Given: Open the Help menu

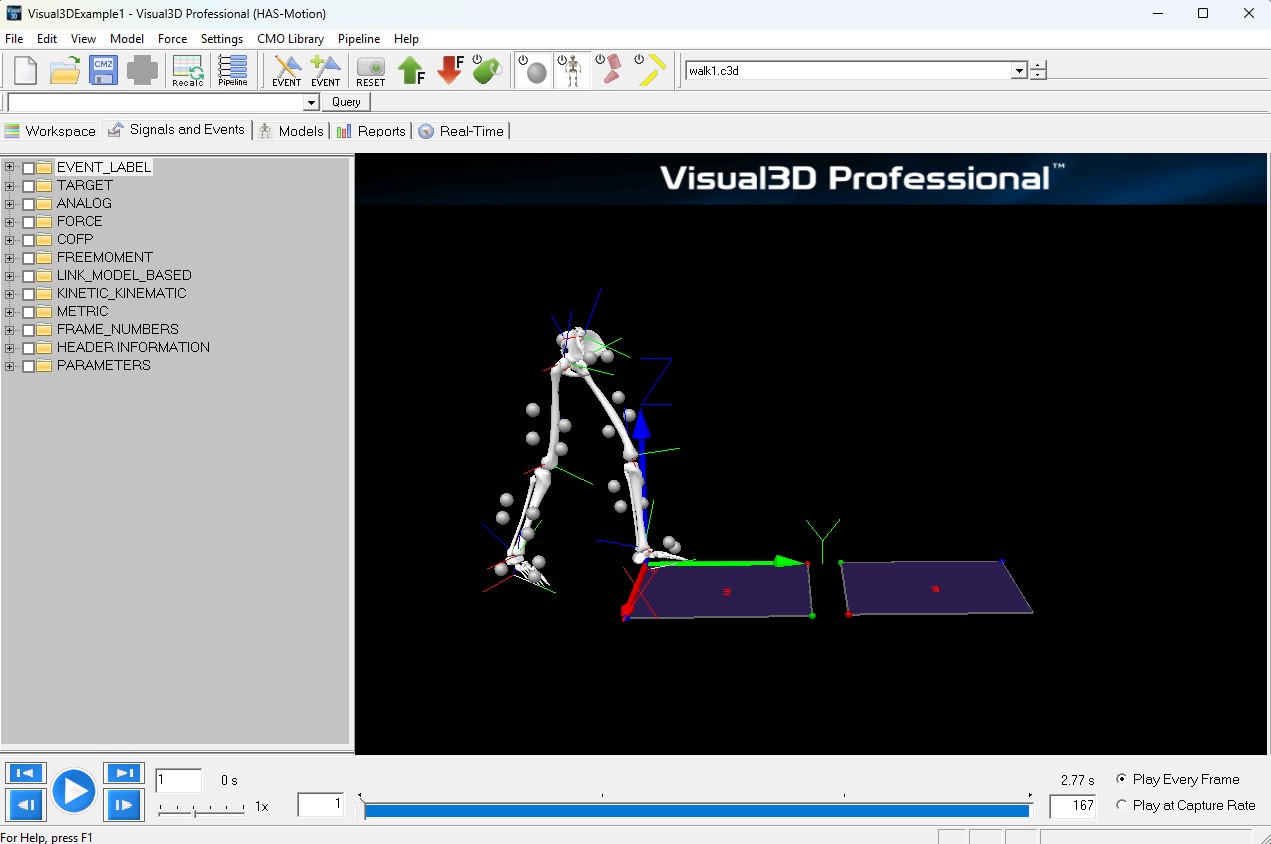Looking at the screenshot, I should 406,39.
